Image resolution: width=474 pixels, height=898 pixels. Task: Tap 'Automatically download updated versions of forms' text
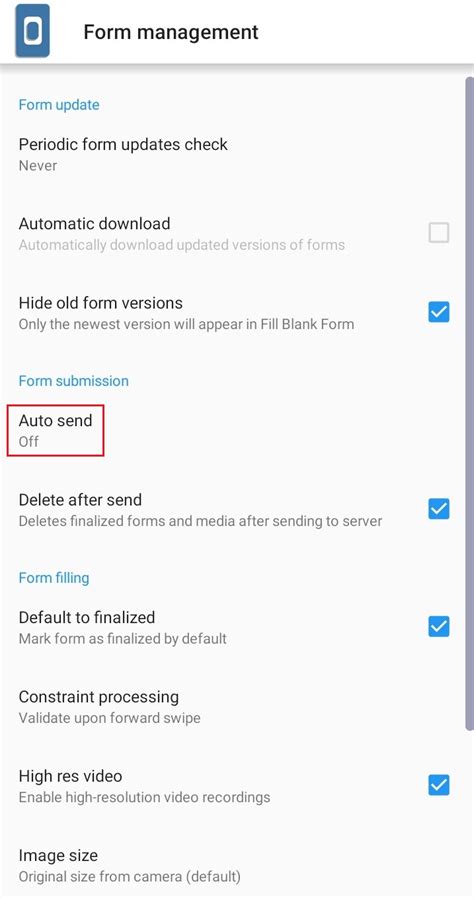click(181, 245)
